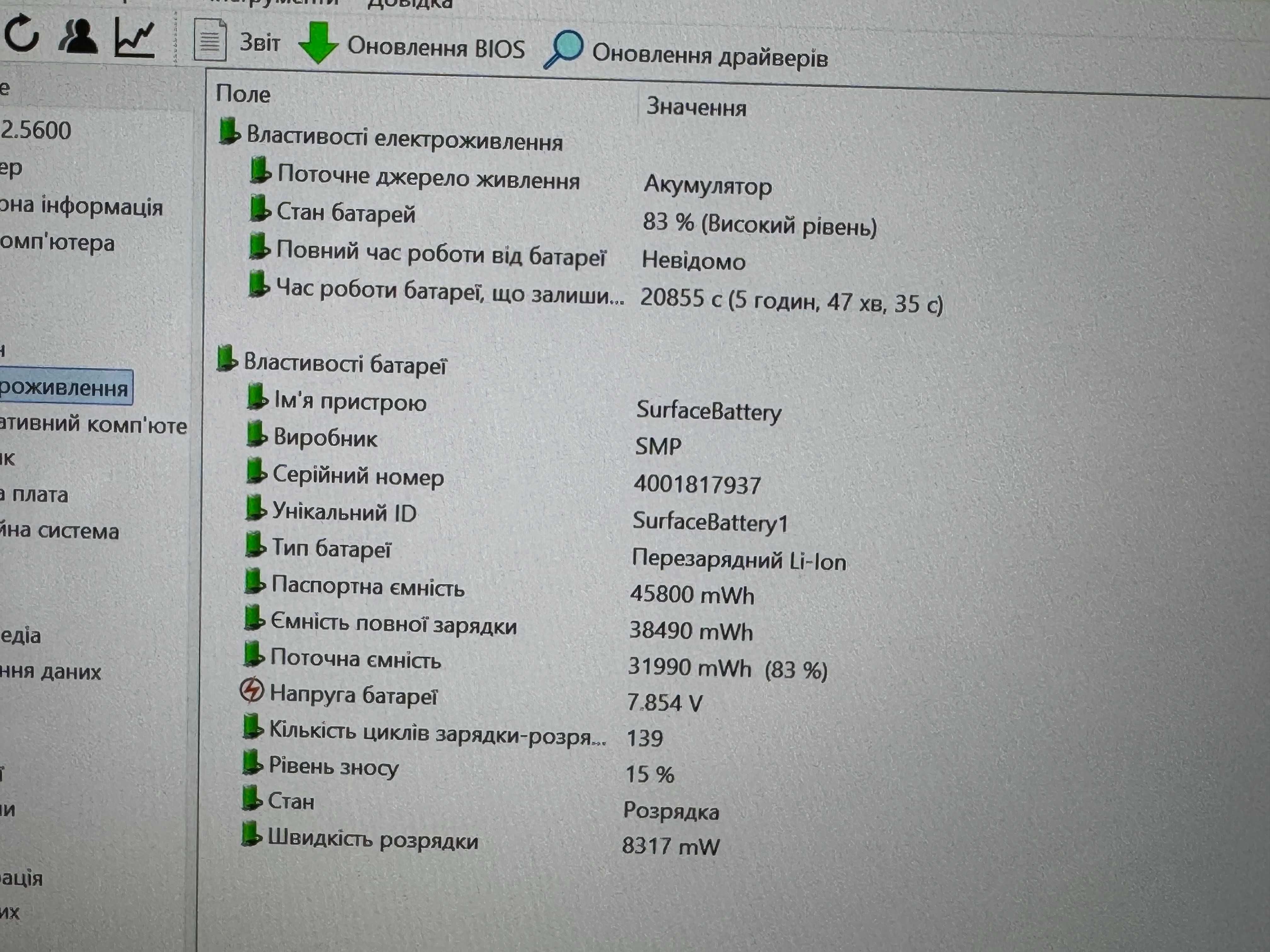Click battery icon beside Швидкість розрядки
This screenshot has width=1270, height=952.
[x=251, y=834]
